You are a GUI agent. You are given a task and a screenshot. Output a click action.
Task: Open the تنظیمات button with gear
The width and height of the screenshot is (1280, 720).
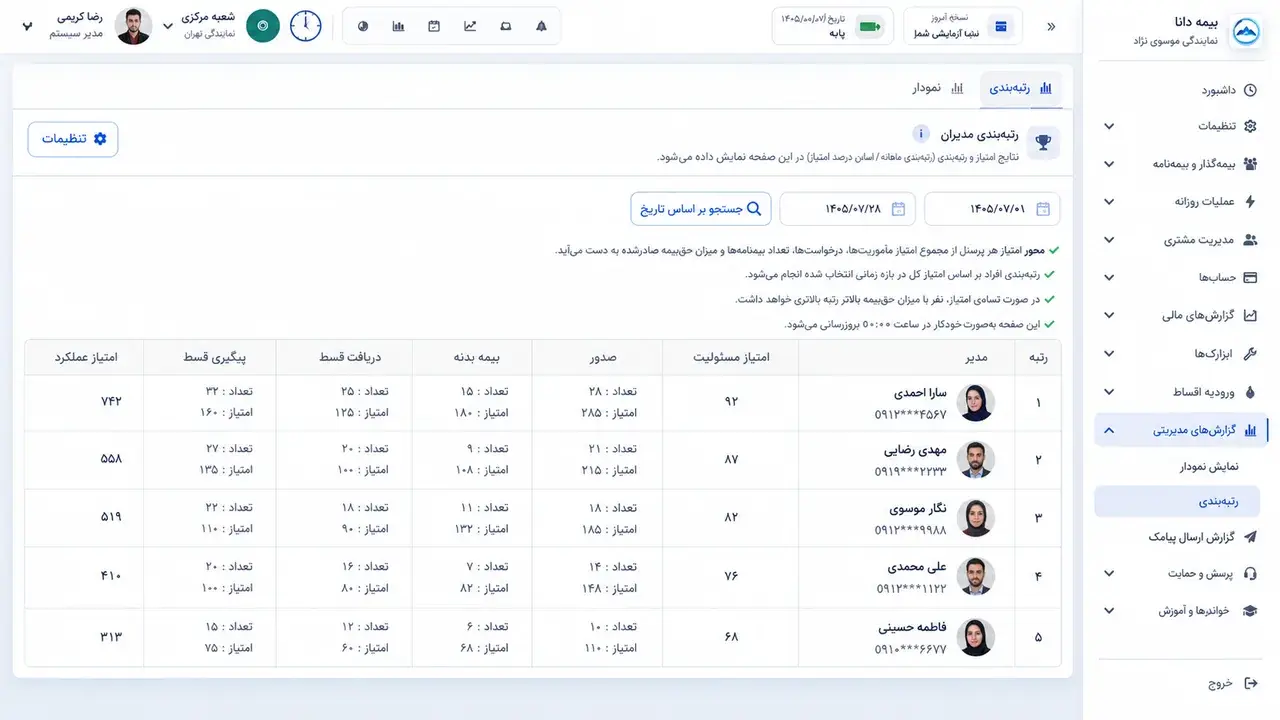tap(73, 139)
